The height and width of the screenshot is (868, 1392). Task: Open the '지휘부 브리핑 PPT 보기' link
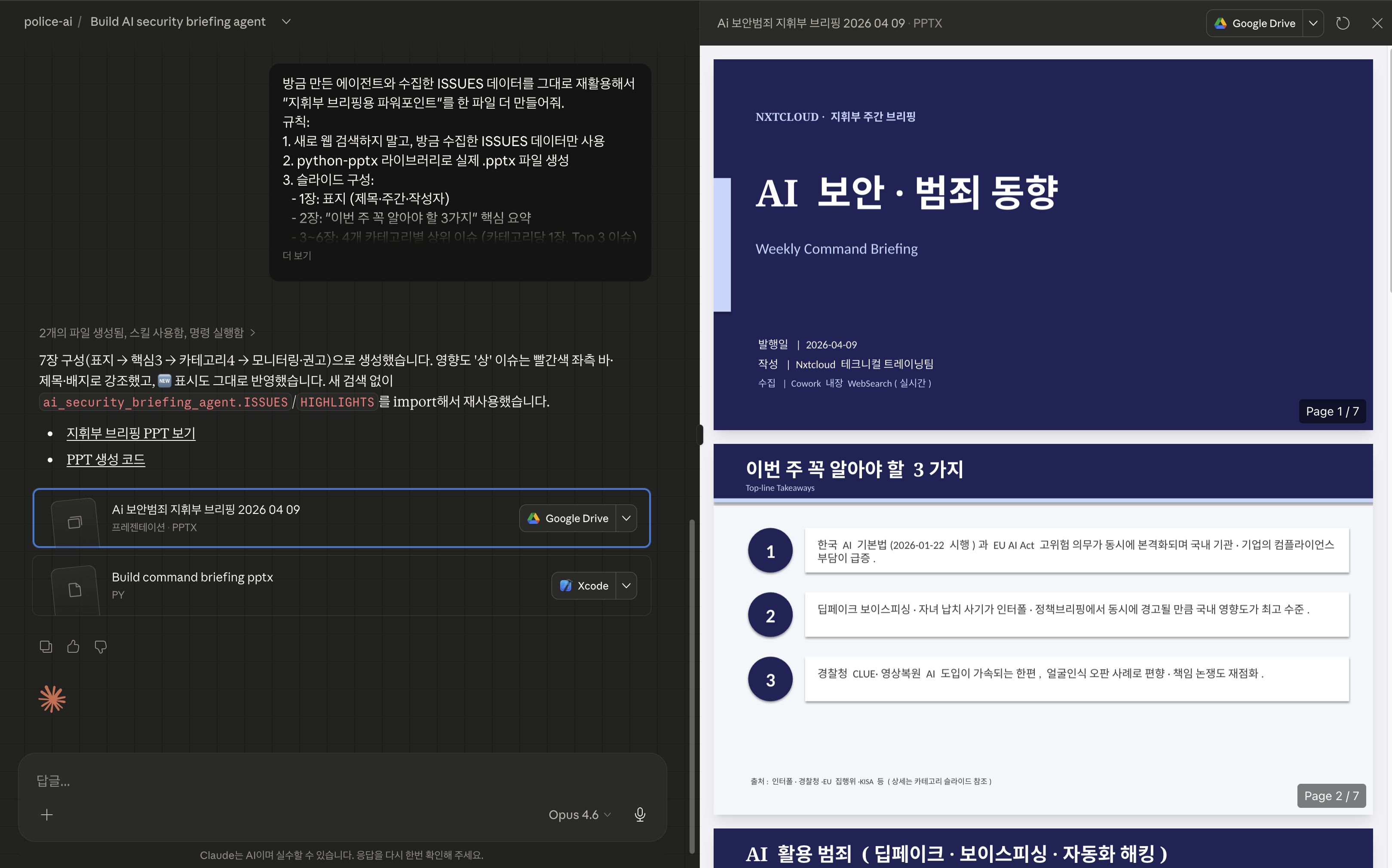[131, 433]
